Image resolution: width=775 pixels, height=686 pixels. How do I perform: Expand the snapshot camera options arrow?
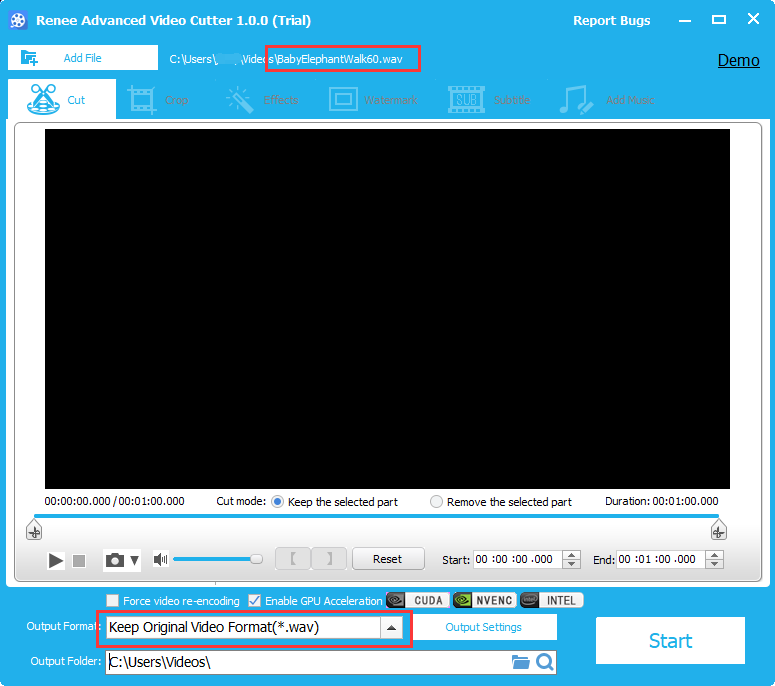pyautogui.click(x=135, y=561)
